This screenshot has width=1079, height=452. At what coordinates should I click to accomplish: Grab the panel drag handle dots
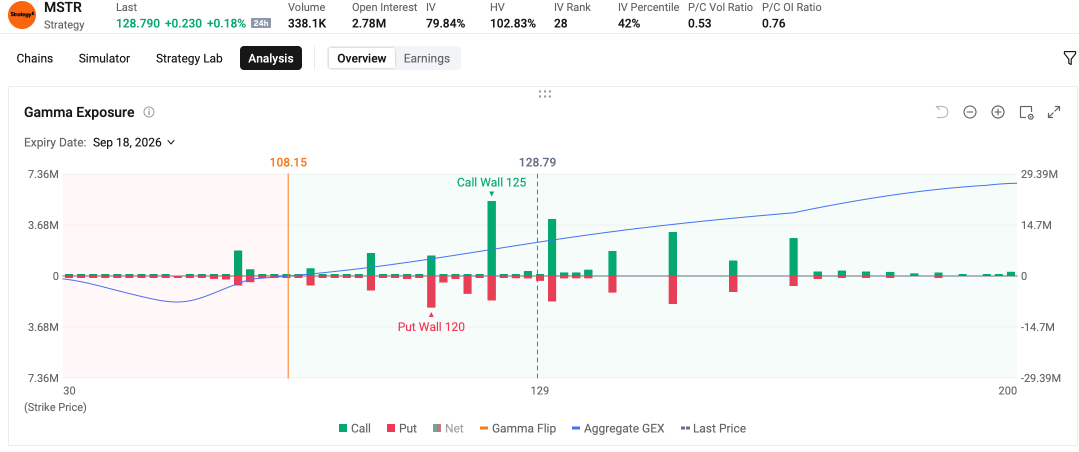[544, 94]
